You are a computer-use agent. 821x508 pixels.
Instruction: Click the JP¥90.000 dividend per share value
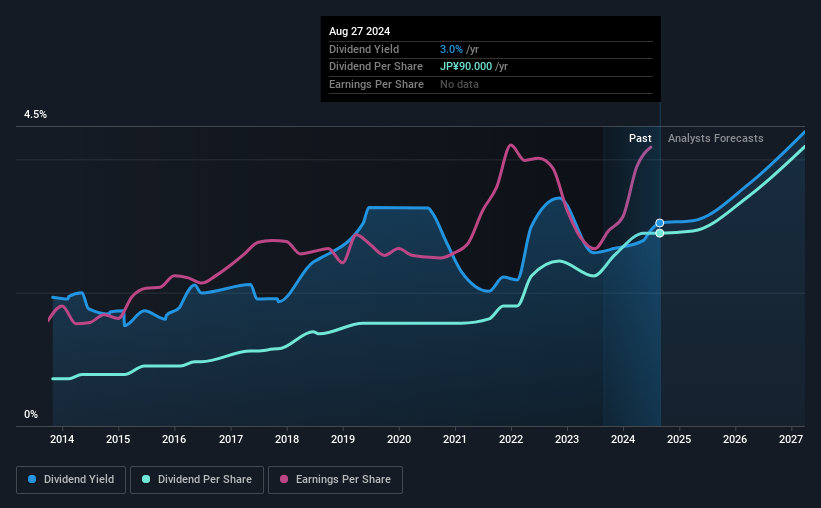(465, 67)
